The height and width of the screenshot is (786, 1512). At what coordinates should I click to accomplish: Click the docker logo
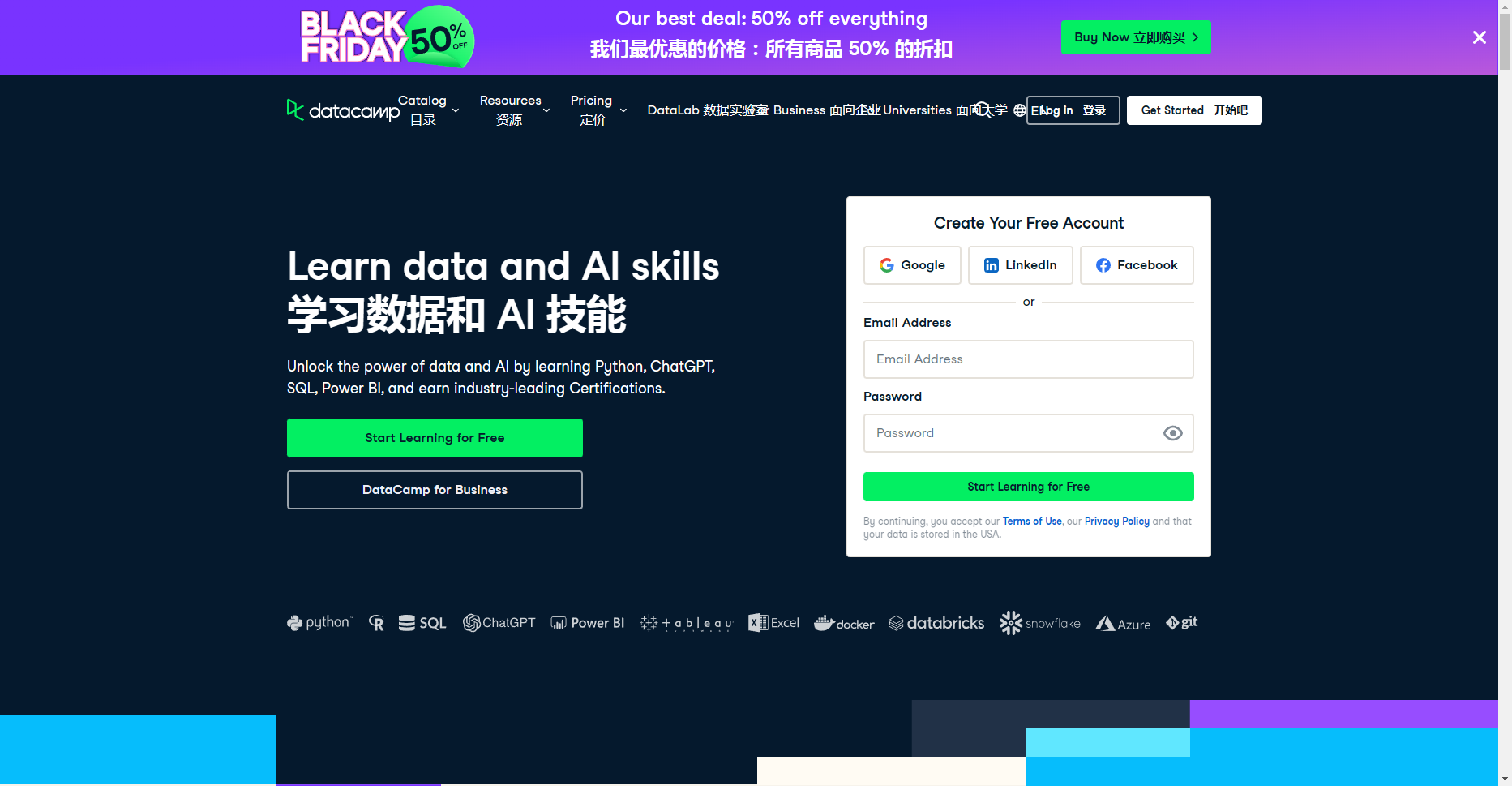[x=844, y=623]
